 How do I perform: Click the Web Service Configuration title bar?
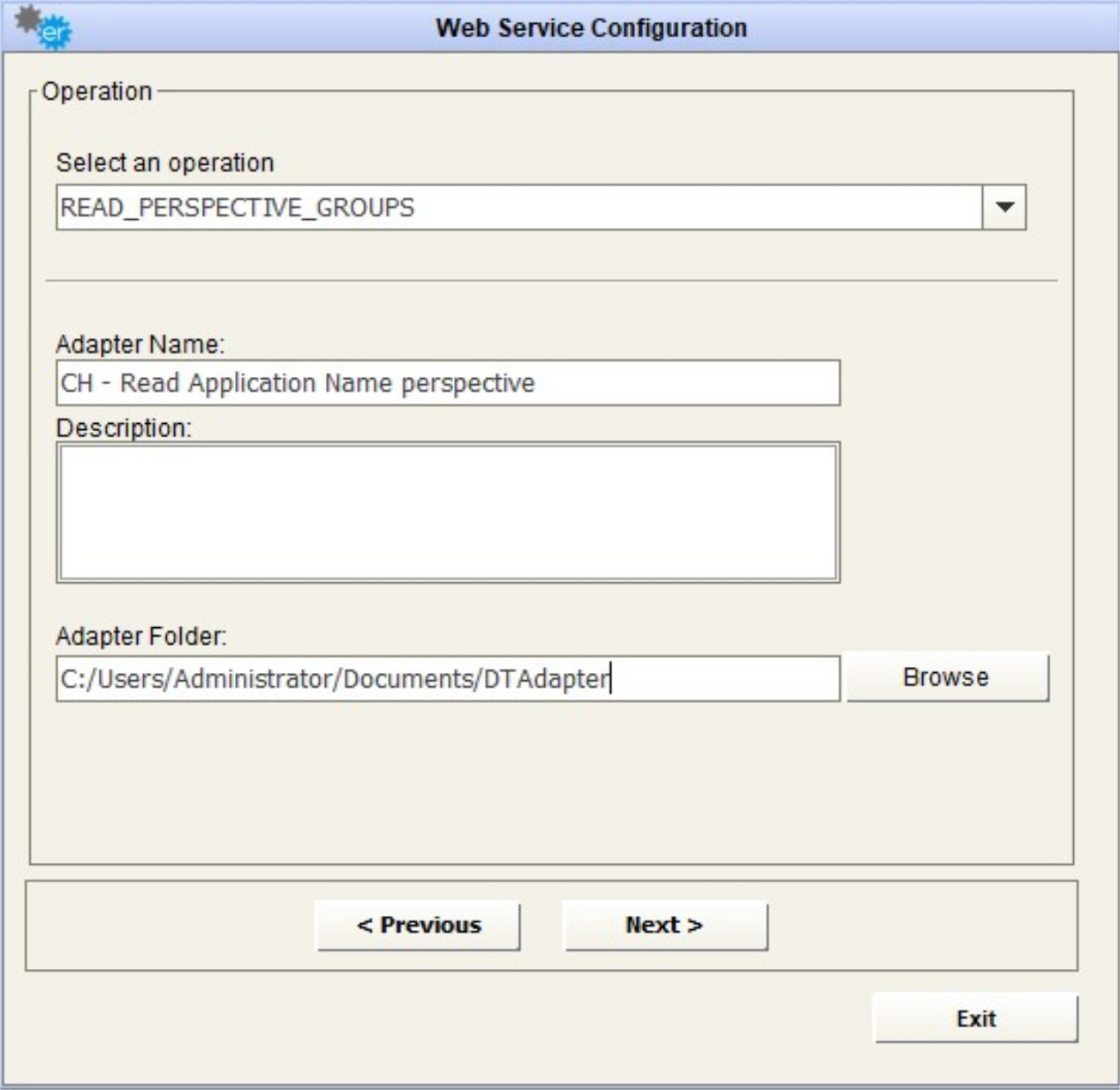click(x=591, y=28)
